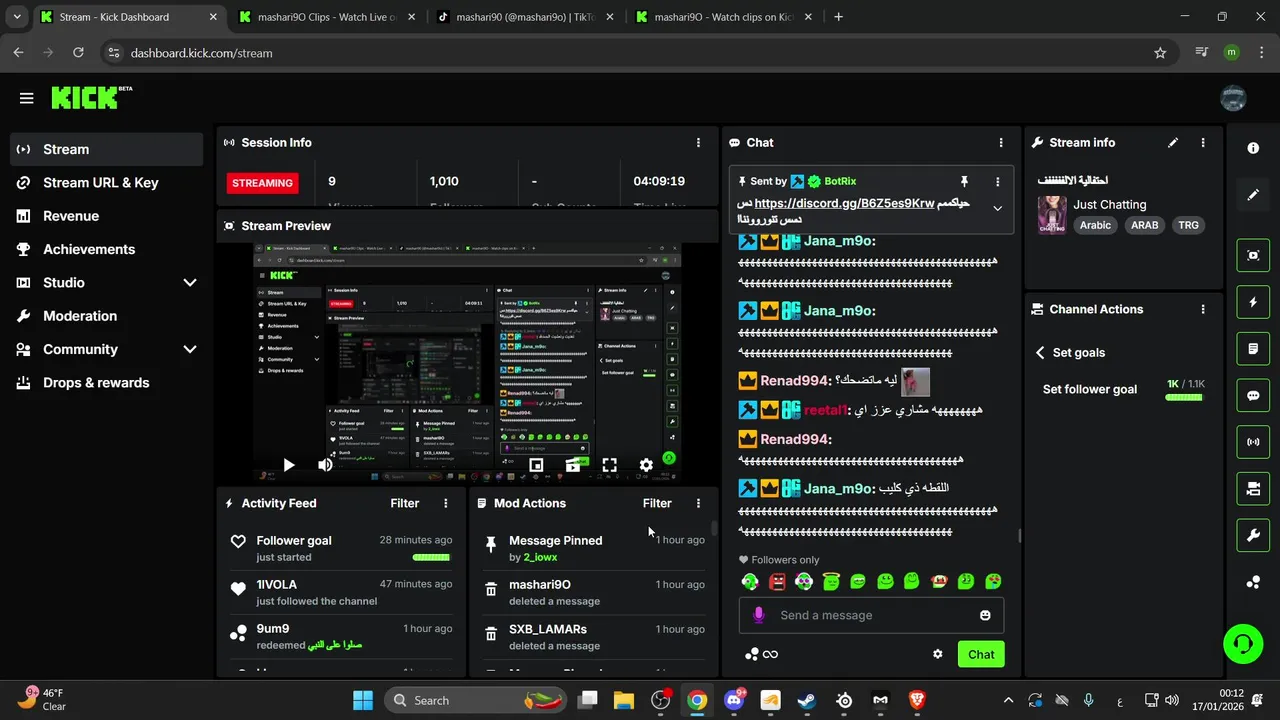1280x720 pixels.
Task: Open Discord from the taskbar
Action: click(735, 700)
